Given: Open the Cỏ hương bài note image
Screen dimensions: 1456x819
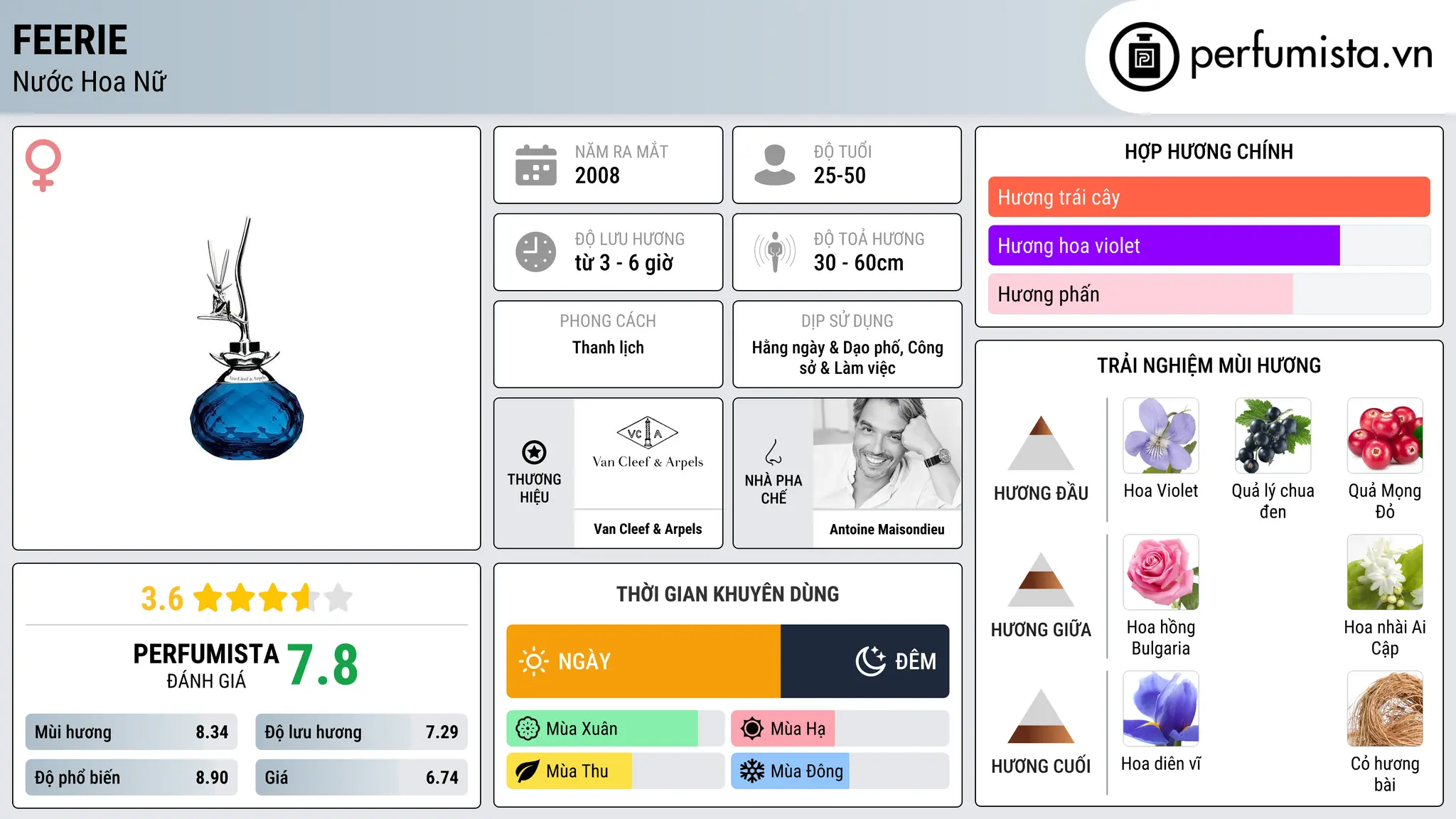Looking at the screenshot, I should click(1385, 709).
